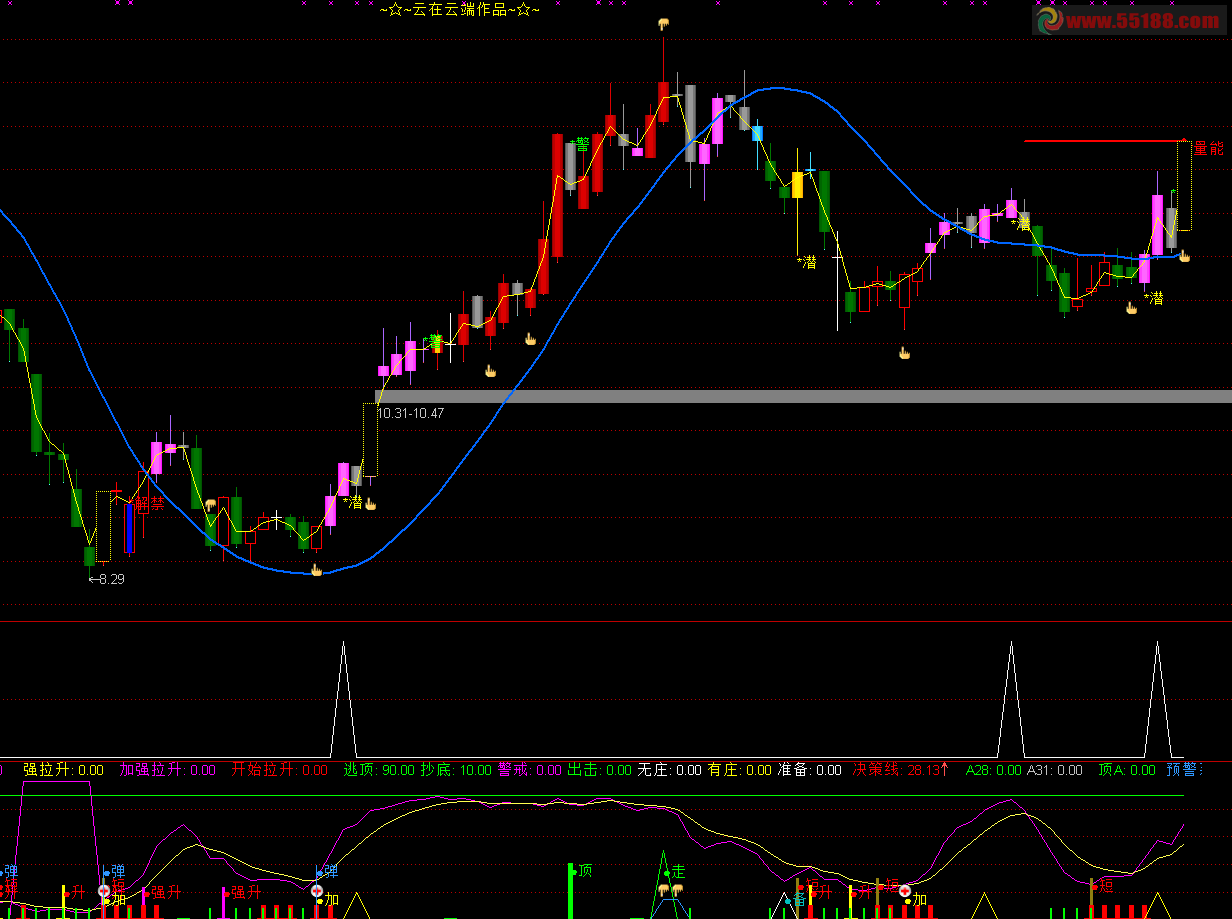Click the last white spike in the middle panel
Screen dimensions: 1232x919
click(1158, 699)
